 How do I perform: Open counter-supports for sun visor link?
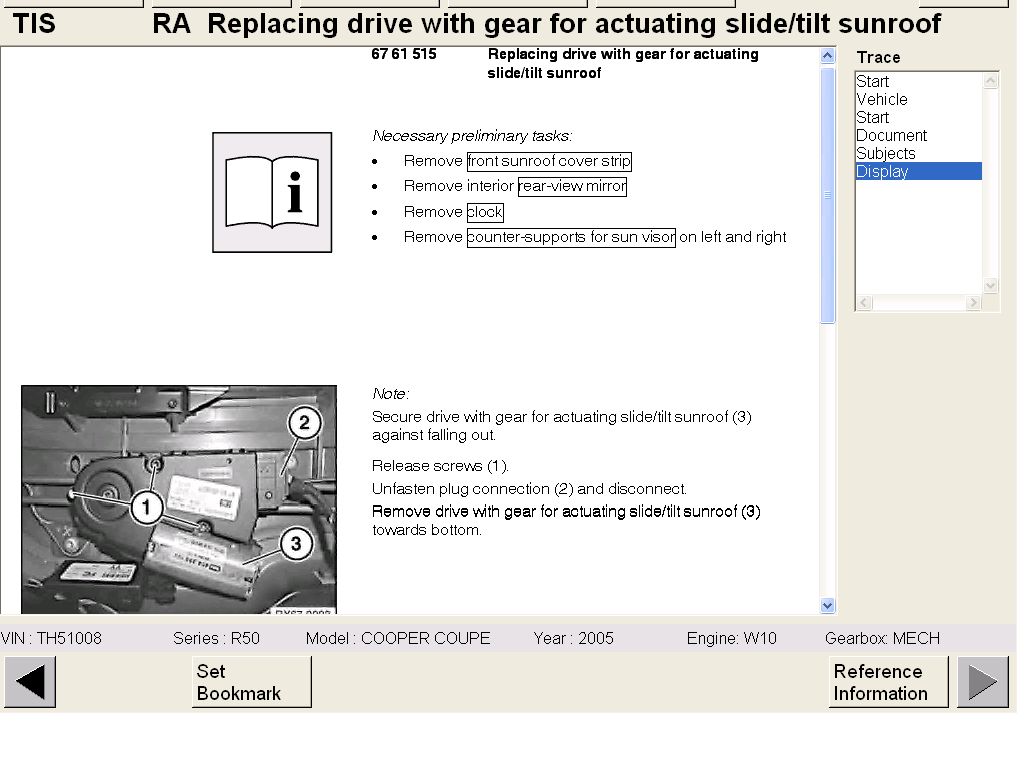571,237
